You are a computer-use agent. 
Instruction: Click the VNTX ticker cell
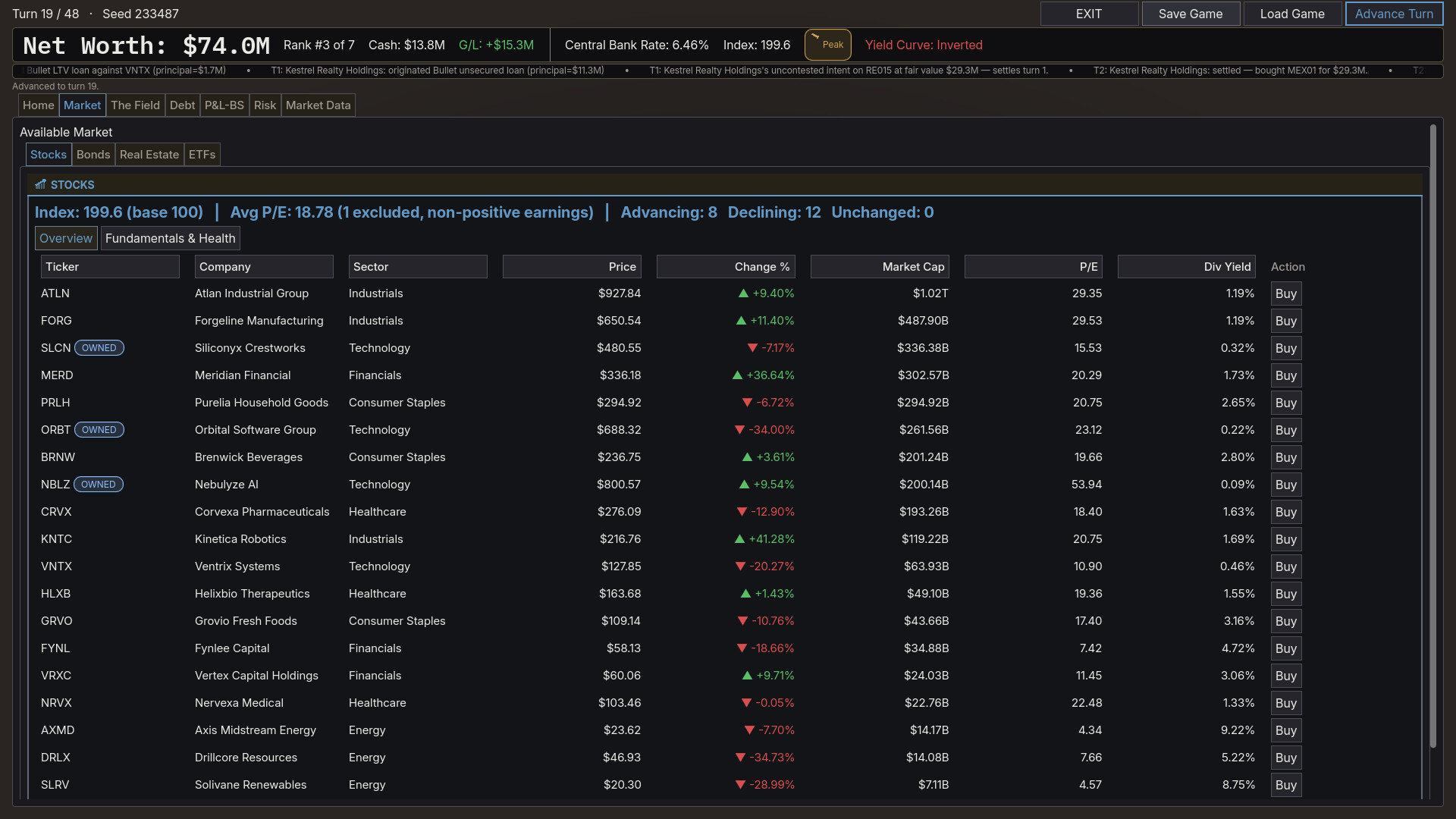pyautogui.click(x=56, y=566)
